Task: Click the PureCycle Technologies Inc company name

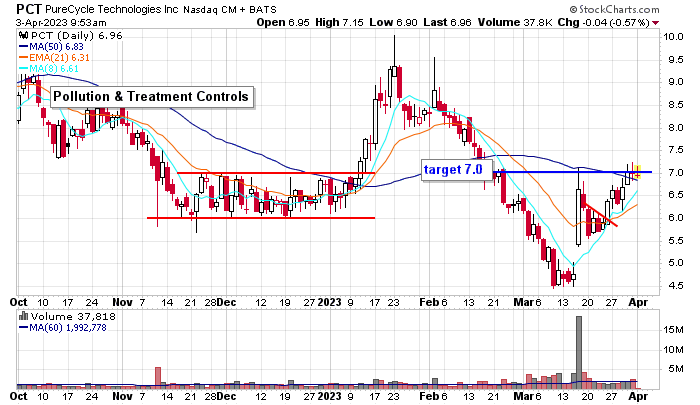Action: pyautogui.click(x=112, y=9)
